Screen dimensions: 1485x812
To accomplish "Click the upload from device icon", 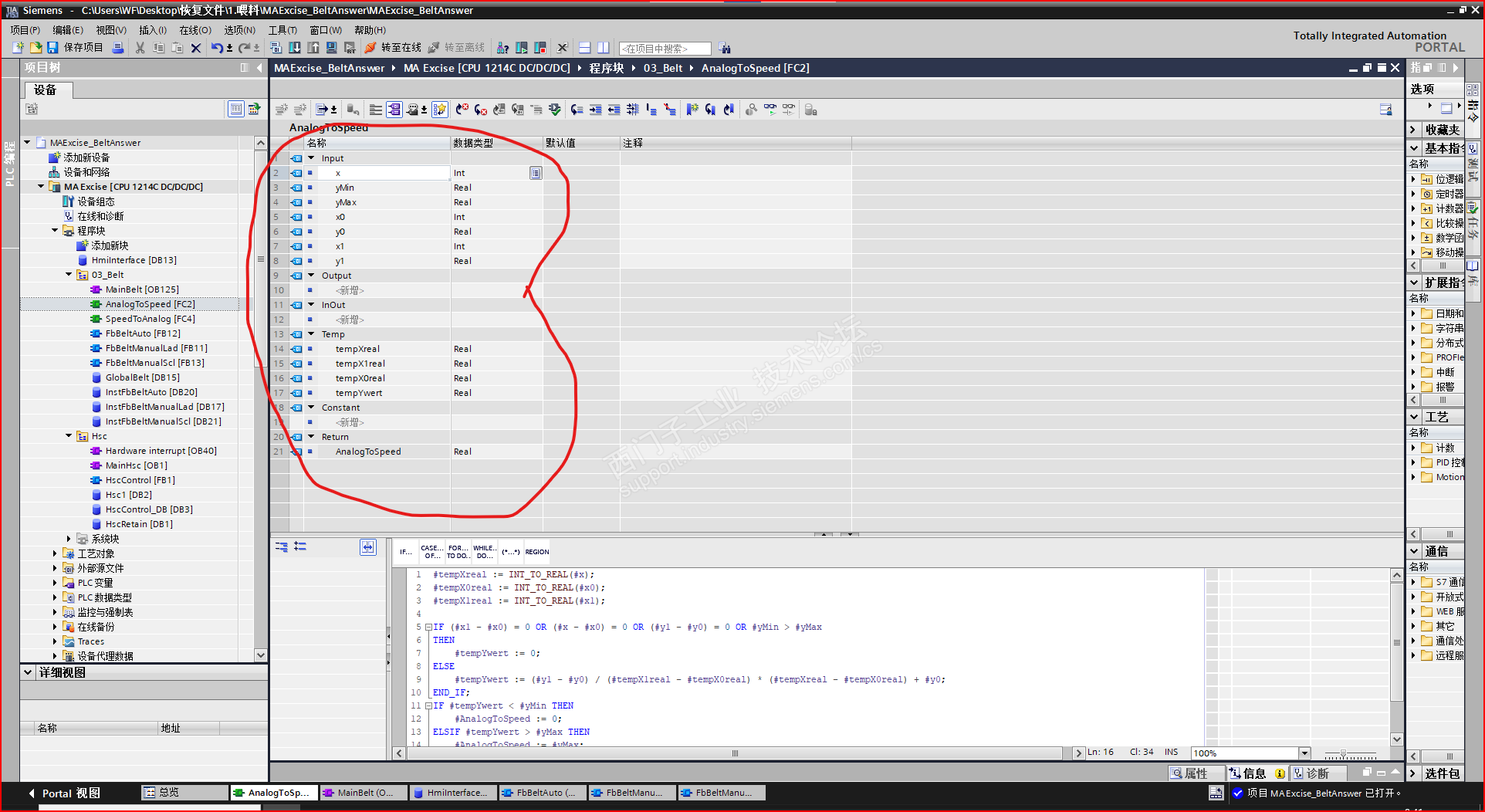I will pyautogui.click(x=313, y=48).
